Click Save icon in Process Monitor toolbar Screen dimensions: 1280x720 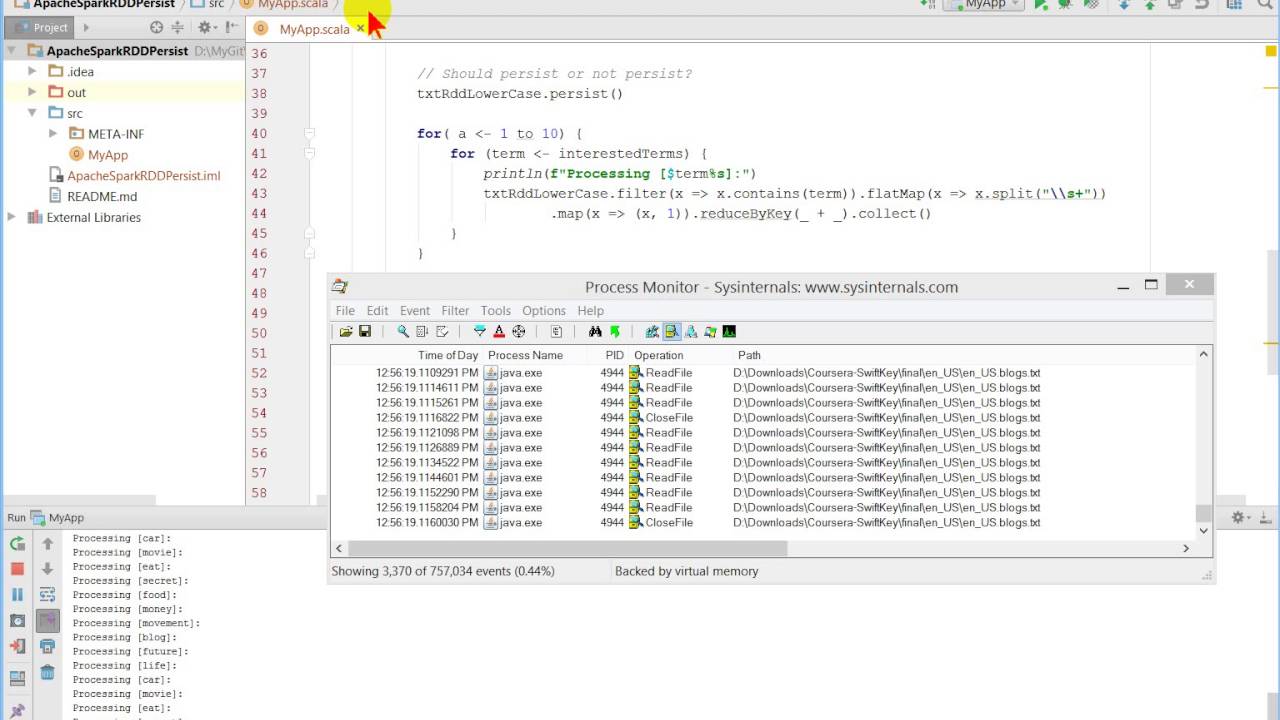click(x=365, y=331)
